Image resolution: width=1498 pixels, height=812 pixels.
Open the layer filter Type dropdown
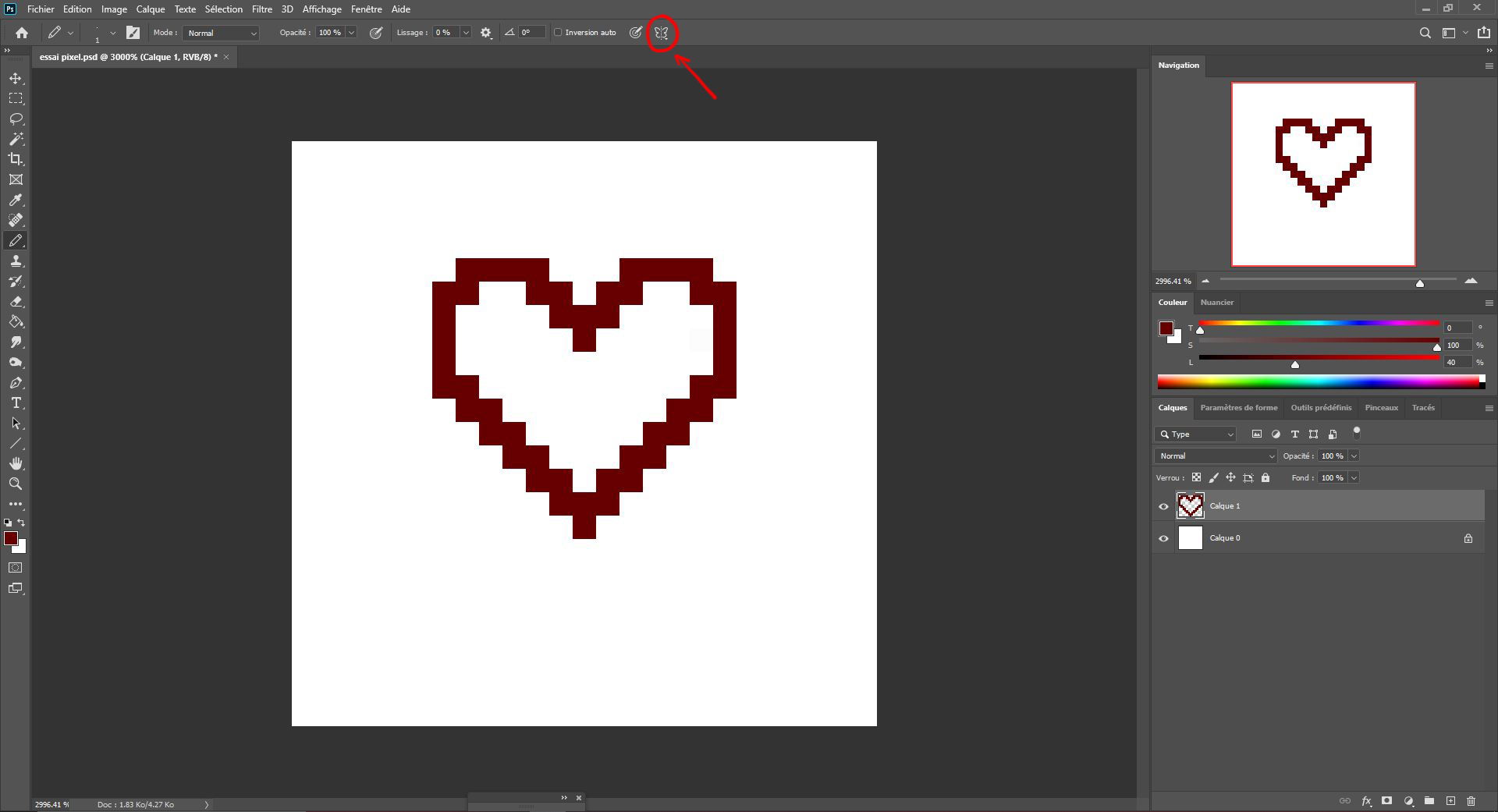click(1195, 434)
